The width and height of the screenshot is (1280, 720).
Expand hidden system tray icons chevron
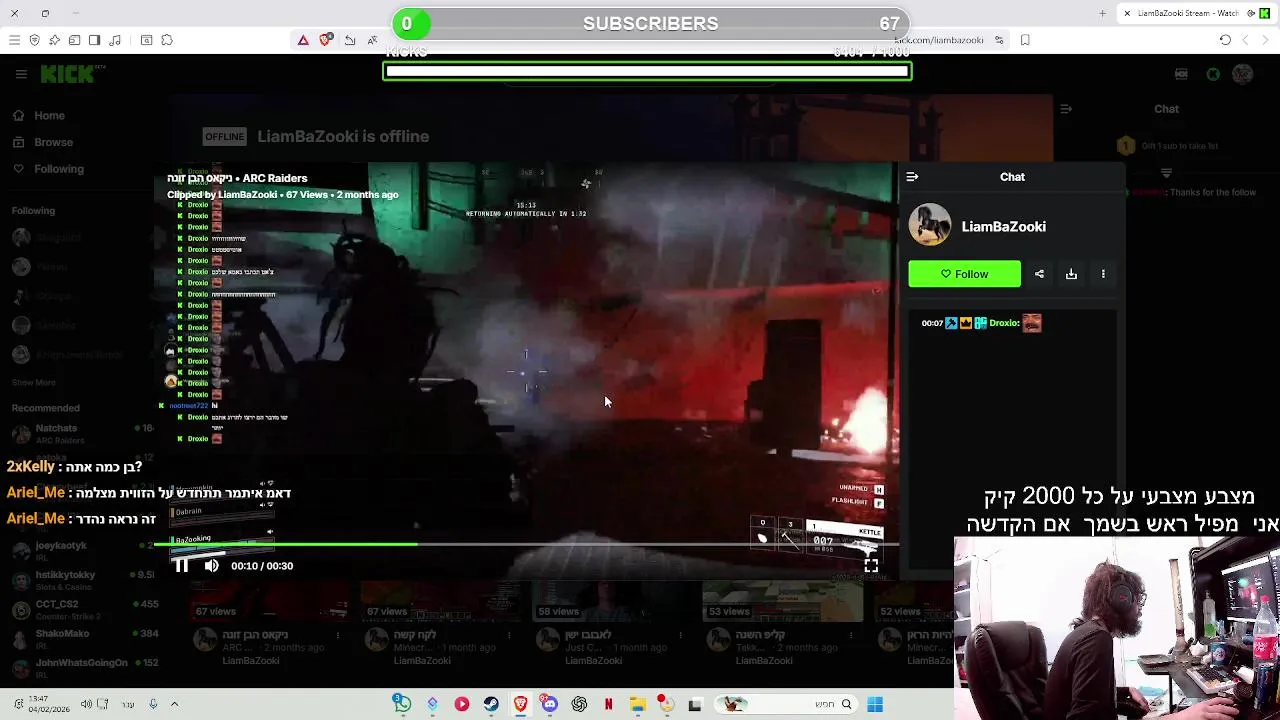pos(174,704)
